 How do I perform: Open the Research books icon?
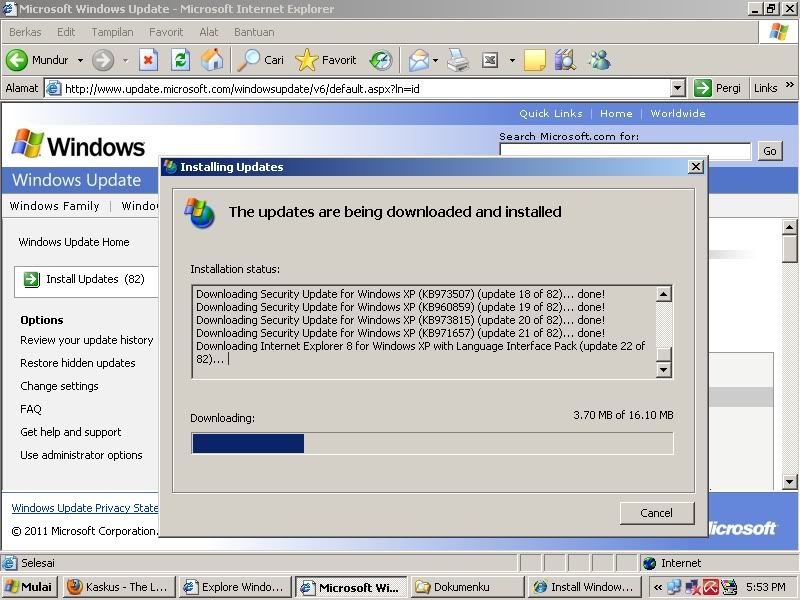point(565,60)
